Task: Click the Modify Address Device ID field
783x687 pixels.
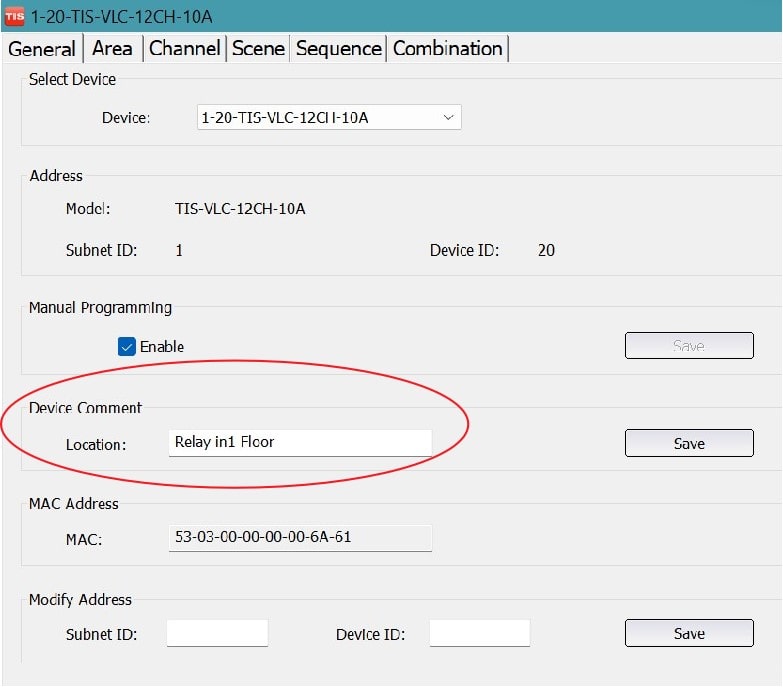Action: pos(479,633)
